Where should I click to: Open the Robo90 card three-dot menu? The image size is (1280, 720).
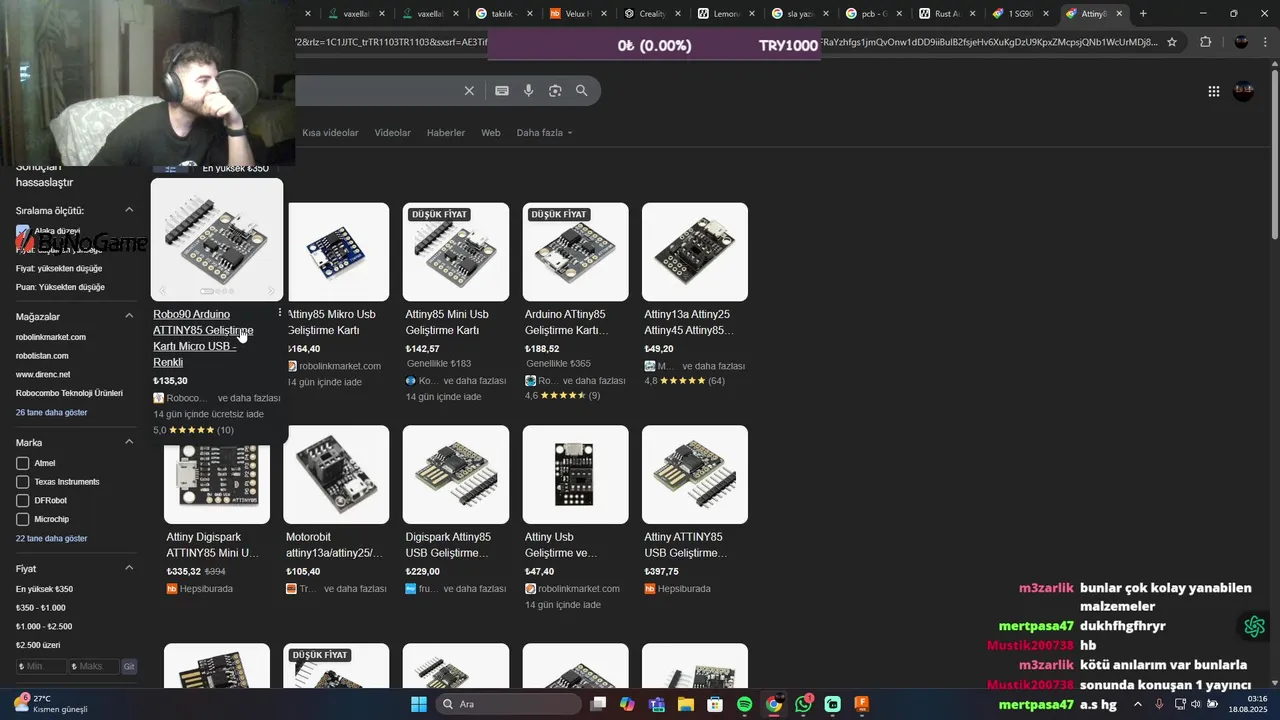[x=279, y=313]
